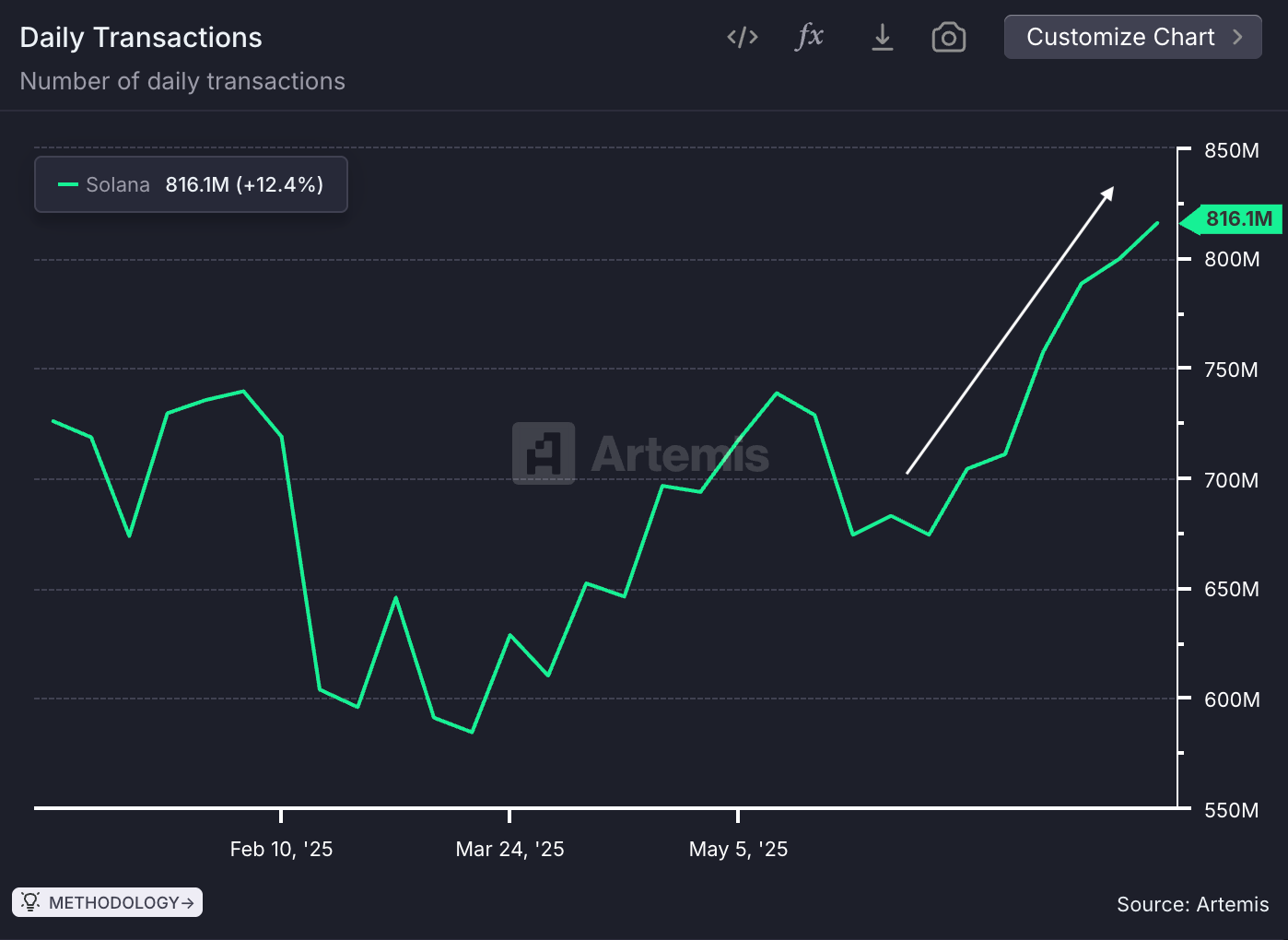Open the Customize Chart panel

1133,37
